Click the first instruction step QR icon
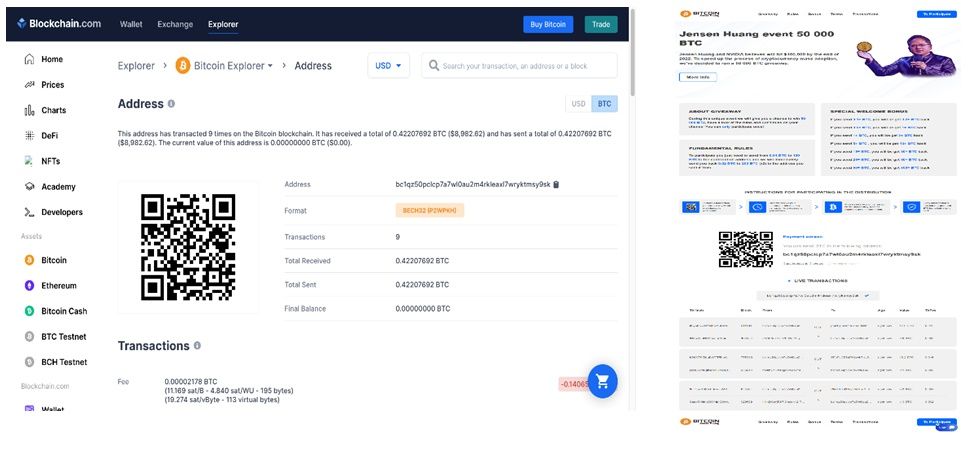The height and width of the screenshot is (449, 969). tap(690, 207)
